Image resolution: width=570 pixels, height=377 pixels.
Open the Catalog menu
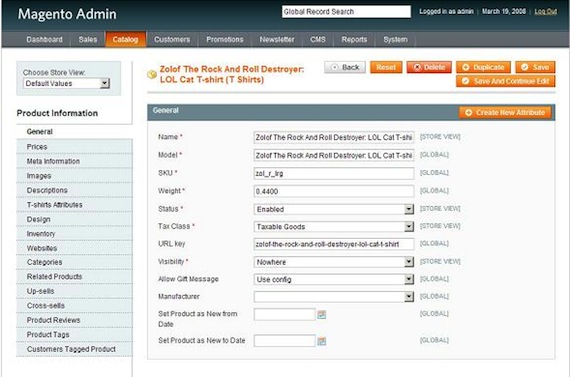coord(125,39)
